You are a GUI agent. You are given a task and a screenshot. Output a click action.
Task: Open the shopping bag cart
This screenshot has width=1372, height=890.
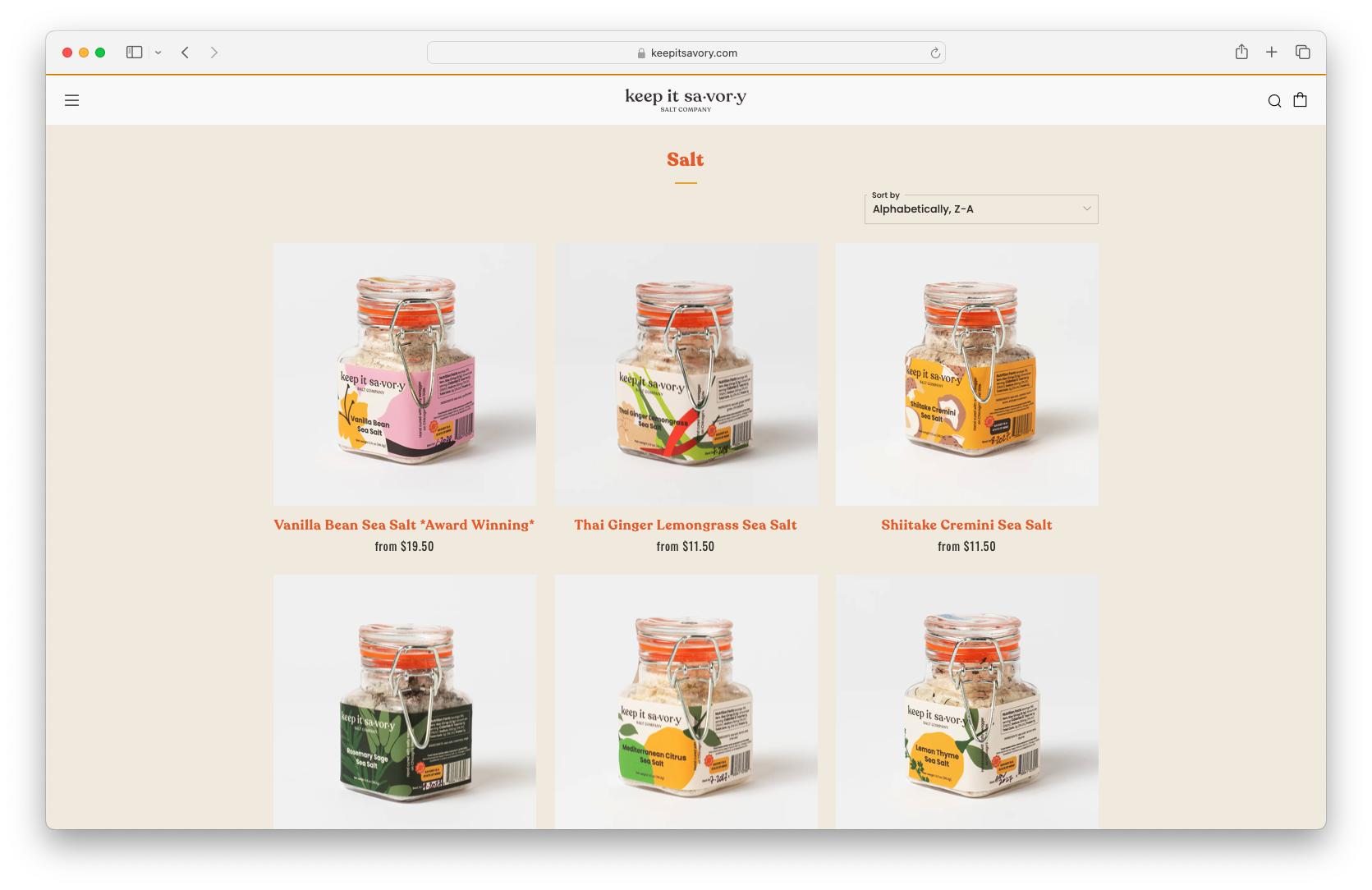click(1301, 100)
